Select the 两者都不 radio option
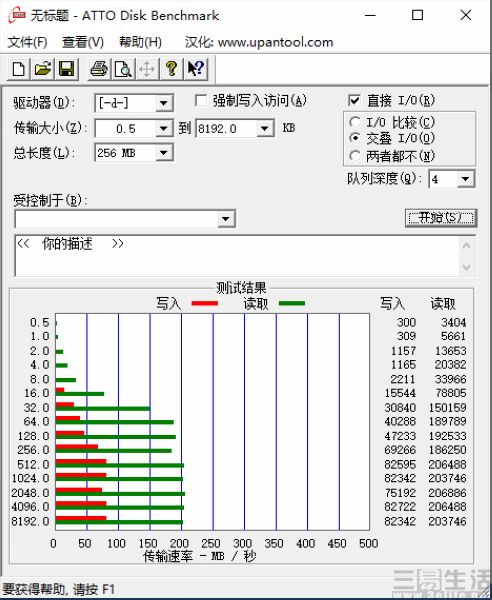The width and height of the screenshot is (492, 600). [355, 155]
